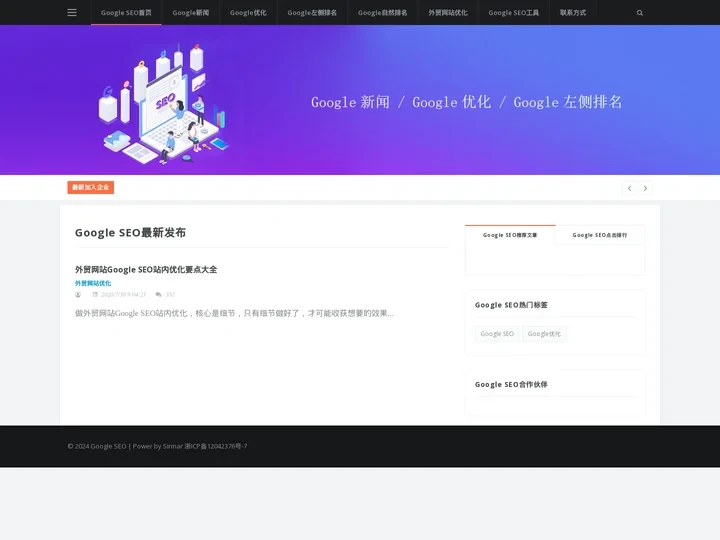Click the SEO isometric banner illustration
This screenshot has height=540, width=720.
(x=163, y=104)
